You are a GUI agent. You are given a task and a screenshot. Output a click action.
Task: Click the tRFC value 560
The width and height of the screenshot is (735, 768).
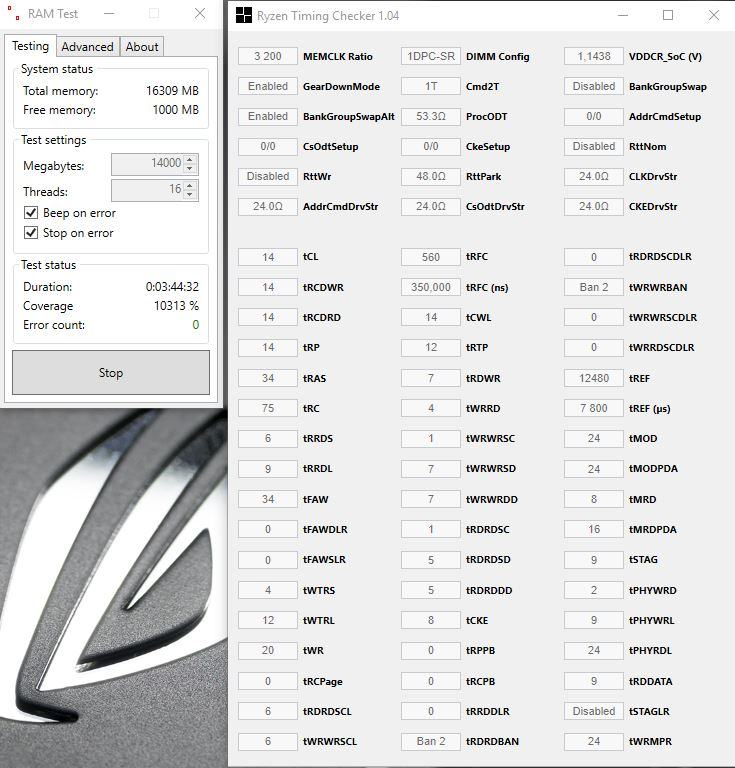[431, 257]
